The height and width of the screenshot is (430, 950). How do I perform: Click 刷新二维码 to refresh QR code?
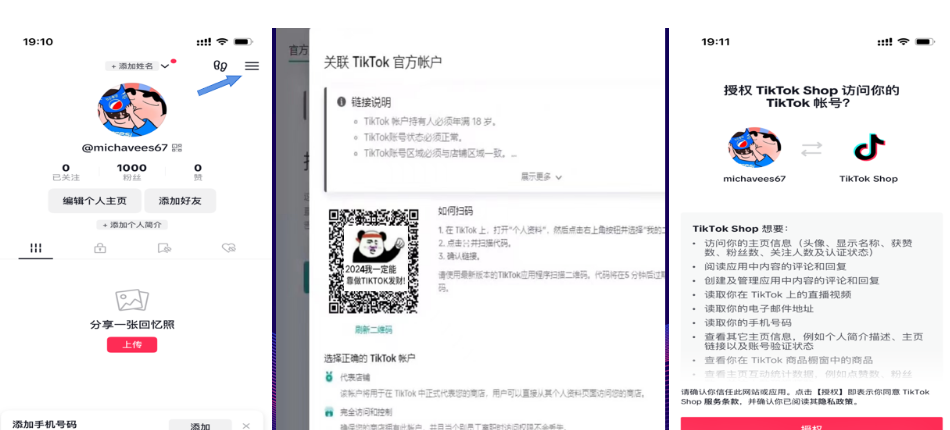[373, 329]
